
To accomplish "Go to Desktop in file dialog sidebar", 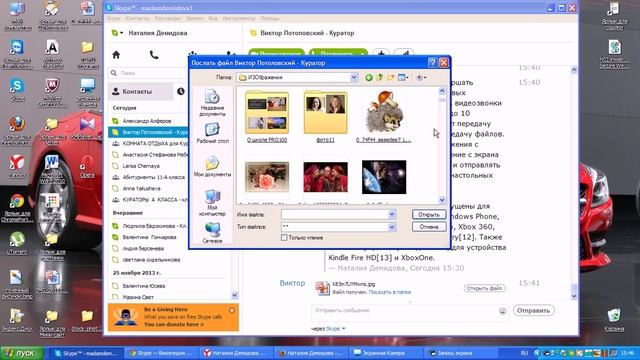I will pyautogui.click(x=212, y=133).
